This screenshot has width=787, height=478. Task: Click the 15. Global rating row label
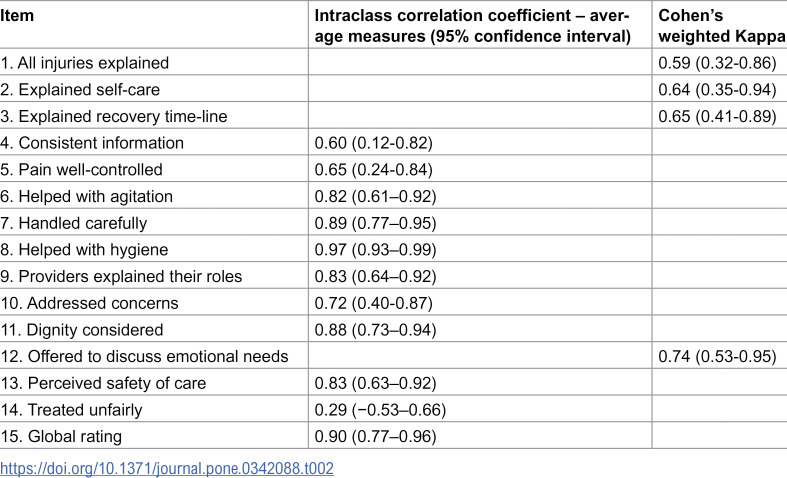61,436
